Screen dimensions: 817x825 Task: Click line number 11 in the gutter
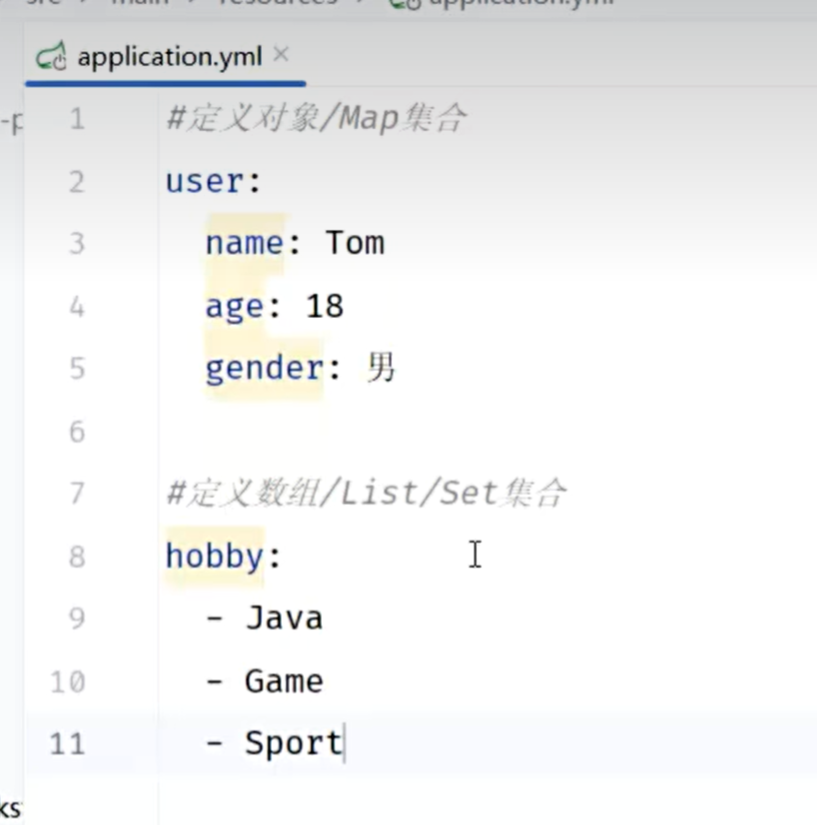68,744
